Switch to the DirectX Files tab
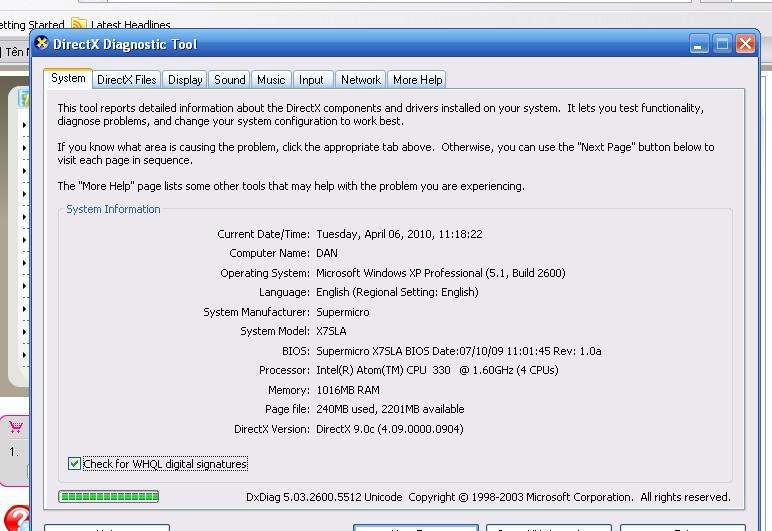The height and width of the screenshot is (531, 772). pos(127,80)
